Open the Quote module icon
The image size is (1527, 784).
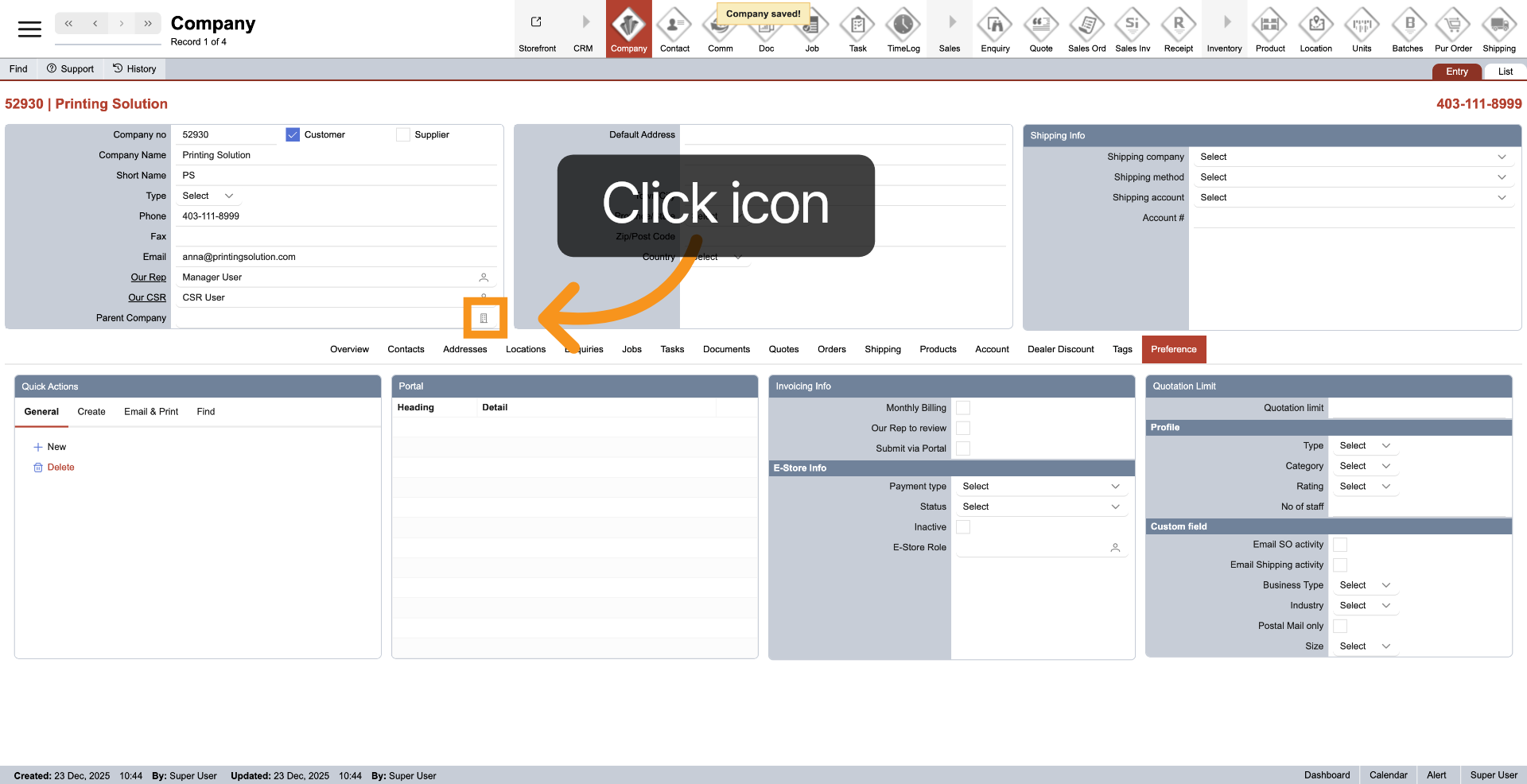tap(1040, 26)
